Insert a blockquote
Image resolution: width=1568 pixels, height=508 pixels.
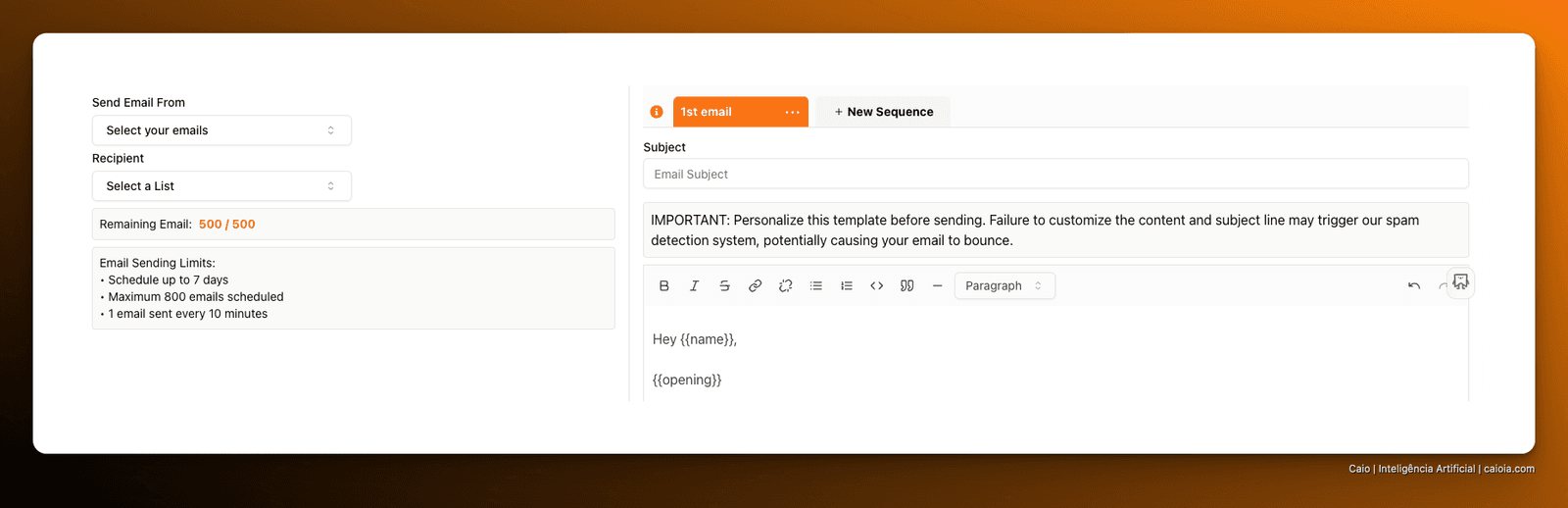906,285
